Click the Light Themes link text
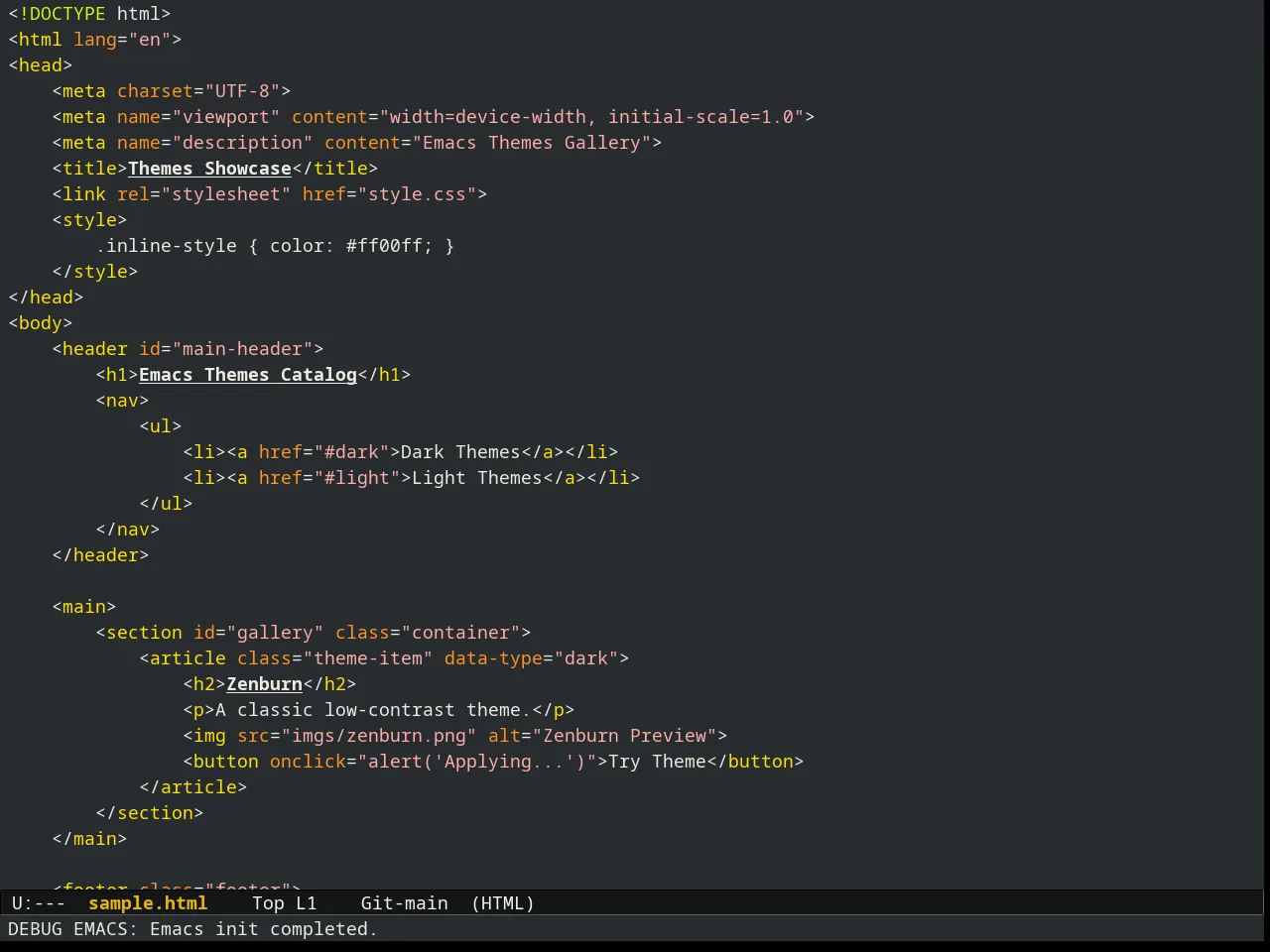Image resolution: width=1270 pixels, height=952 pixels. click(x=477, y=478)
